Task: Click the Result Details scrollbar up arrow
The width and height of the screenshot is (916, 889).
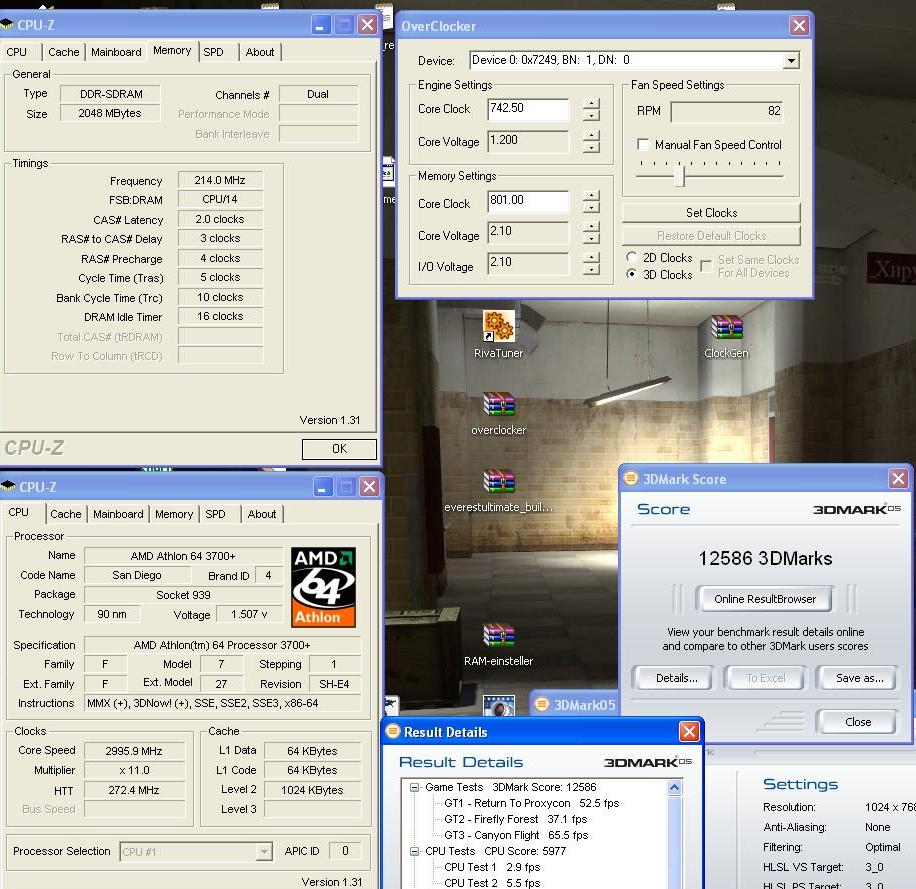Action: [674, 787]
